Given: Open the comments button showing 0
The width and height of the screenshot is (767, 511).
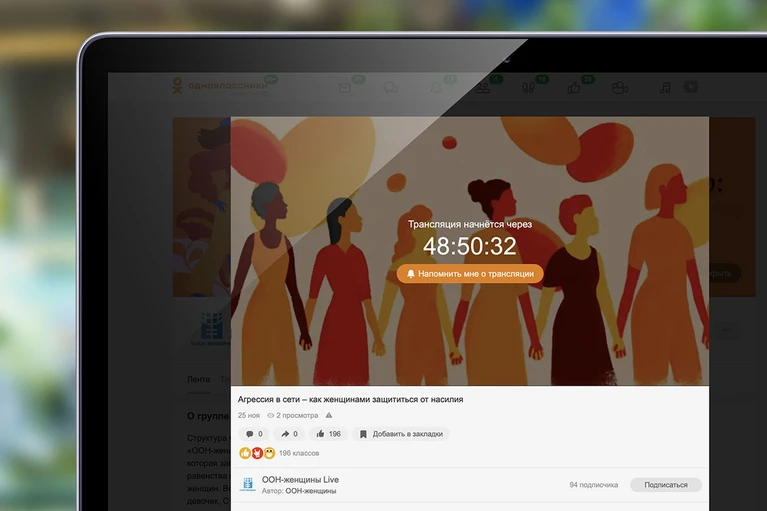Looking at the screenshot, I should click(x=254, y=434).
